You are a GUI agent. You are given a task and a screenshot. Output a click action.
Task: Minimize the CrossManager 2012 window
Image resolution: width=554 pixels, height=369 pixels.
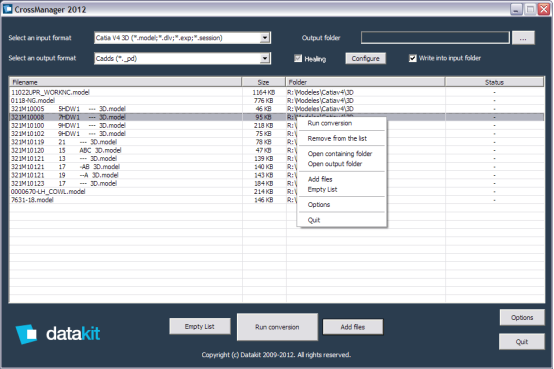click(x=516, y=9)
